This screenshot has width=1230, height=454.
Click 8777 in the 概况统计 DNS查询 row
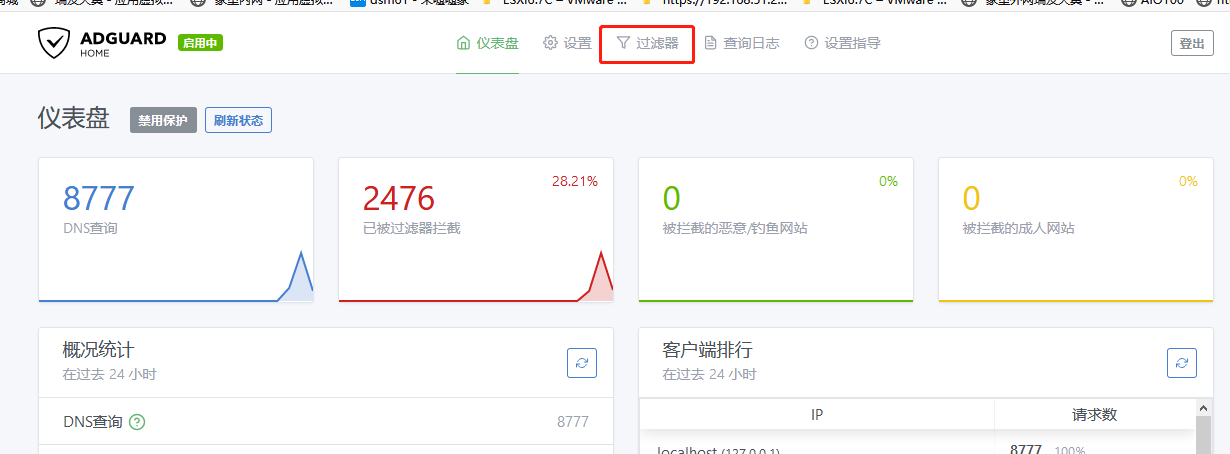(573, 422)
